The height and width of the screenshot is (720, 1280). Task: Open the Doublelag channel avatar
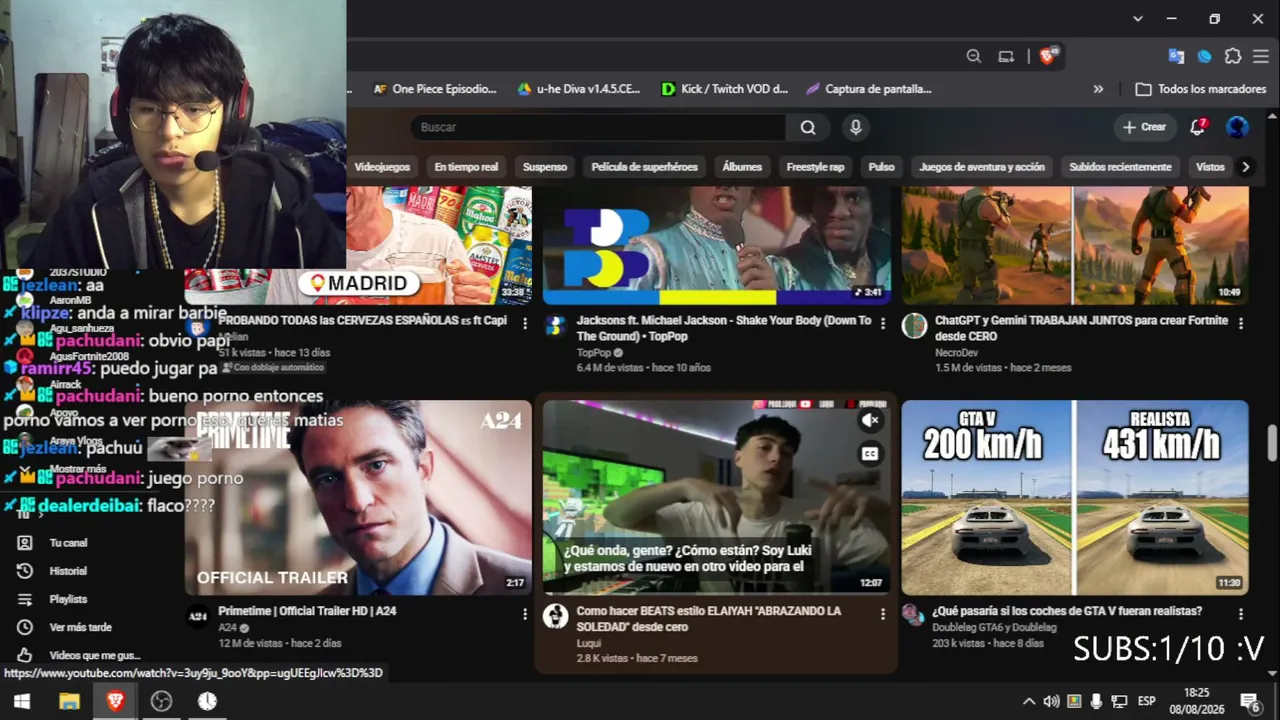tap(914, 614)
